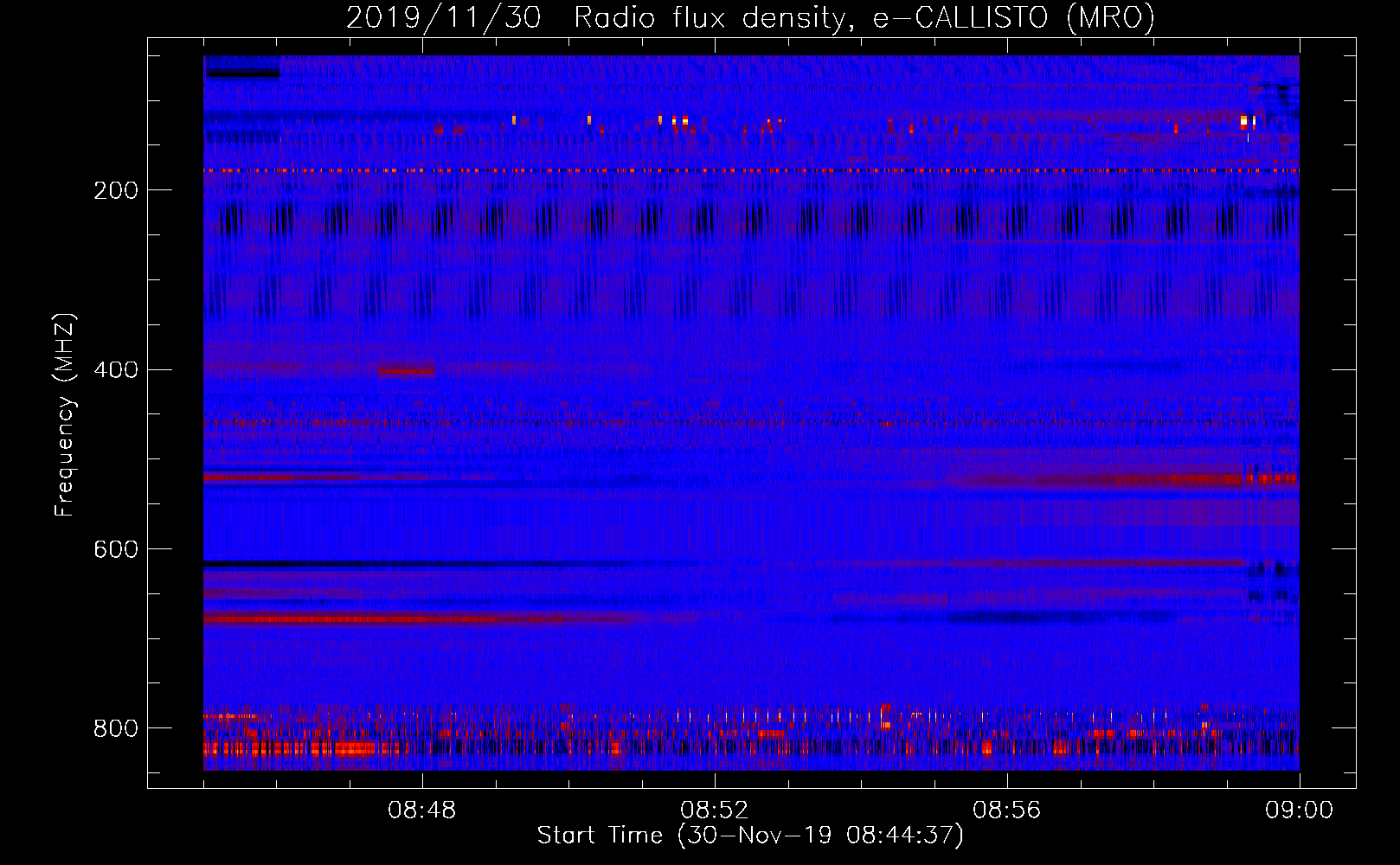Click the 'Start Time (30-Nov-19 08:44:37)' label
Viewport: 1400px width, 865px height.
tap(750, 836)
